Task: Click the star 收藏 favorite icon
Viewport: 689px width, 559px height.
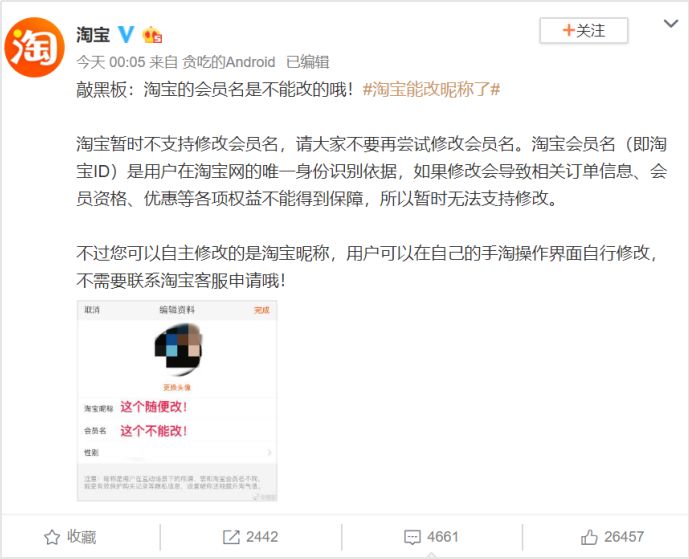Action: coord(52,537)
